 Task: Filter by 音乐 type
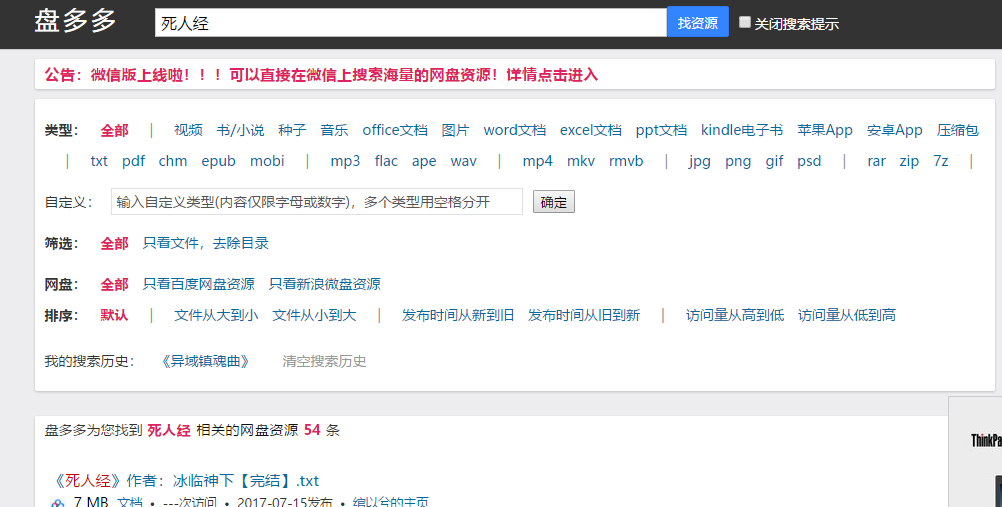point(334,130)
